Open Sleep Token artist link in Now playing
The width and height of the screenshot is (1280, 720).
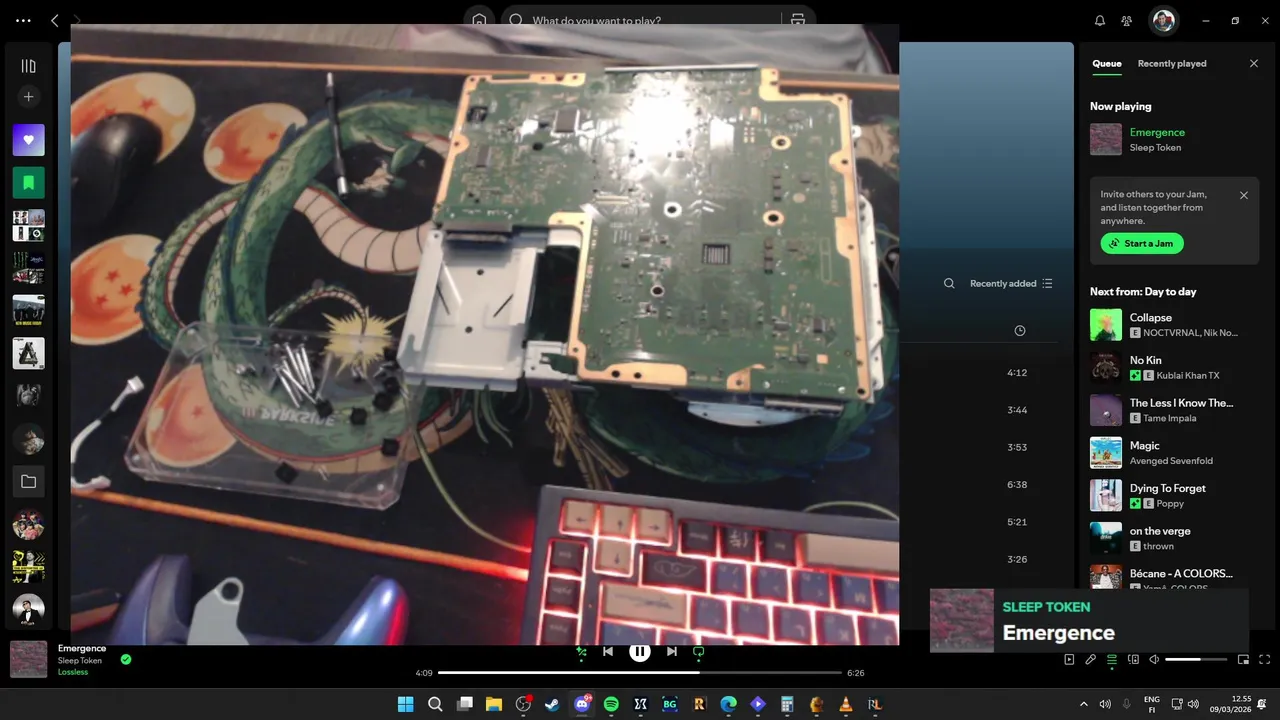(1155, 148)
